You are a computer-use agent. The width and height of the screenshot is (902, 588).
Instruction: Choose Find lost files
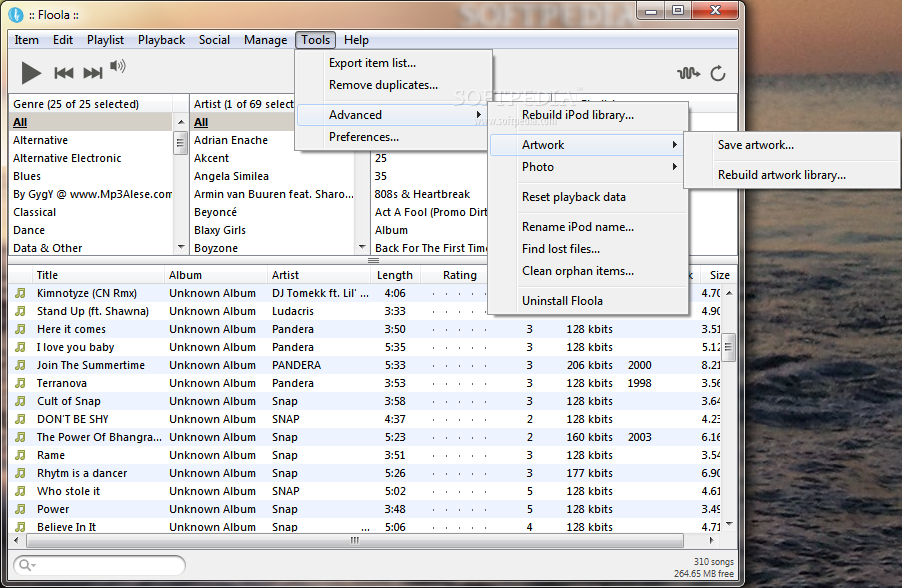click(588, 249)
